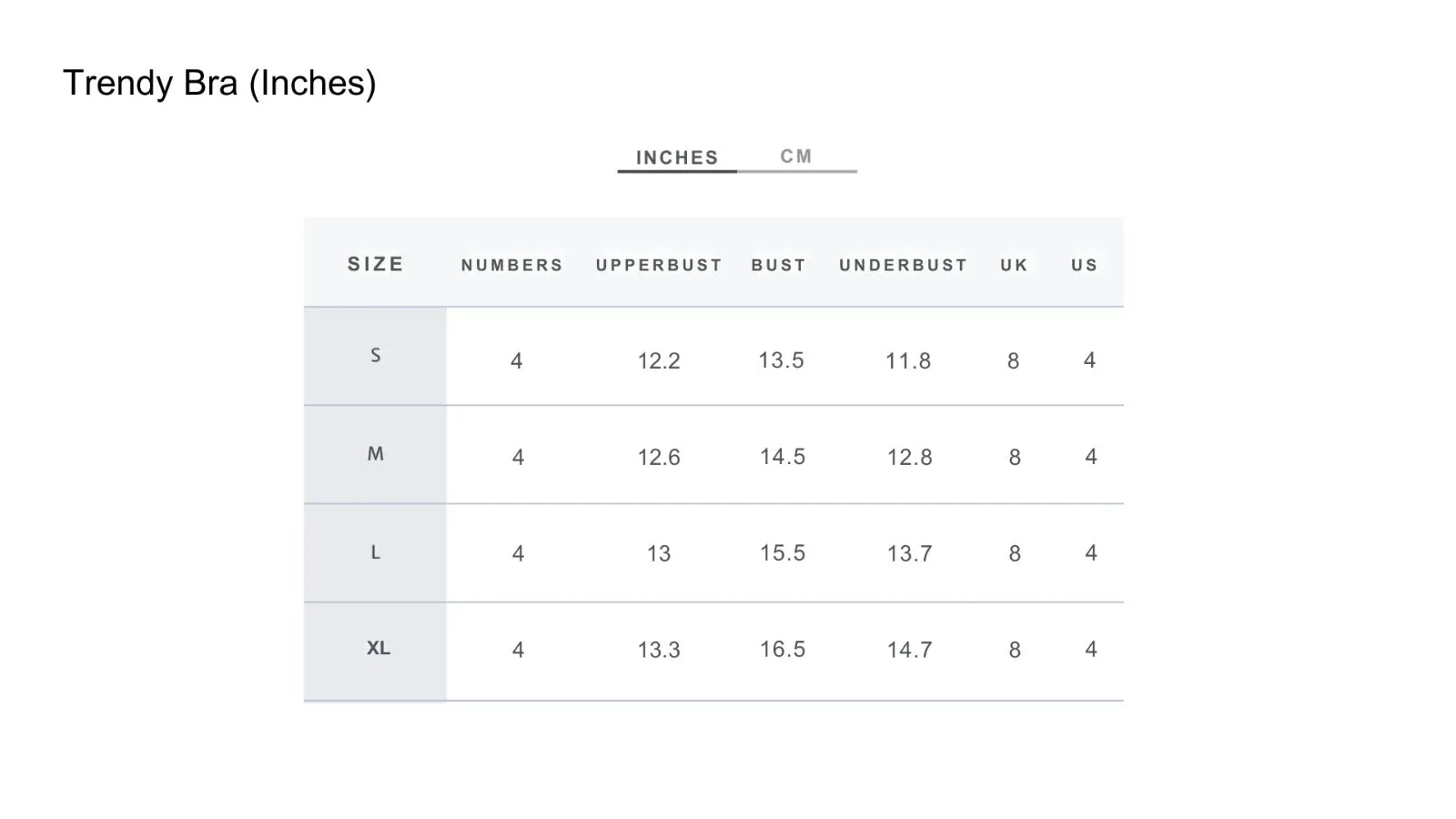Click the UNDERBUST column header
Screen dimensions: 1456x819
[904, 265]
